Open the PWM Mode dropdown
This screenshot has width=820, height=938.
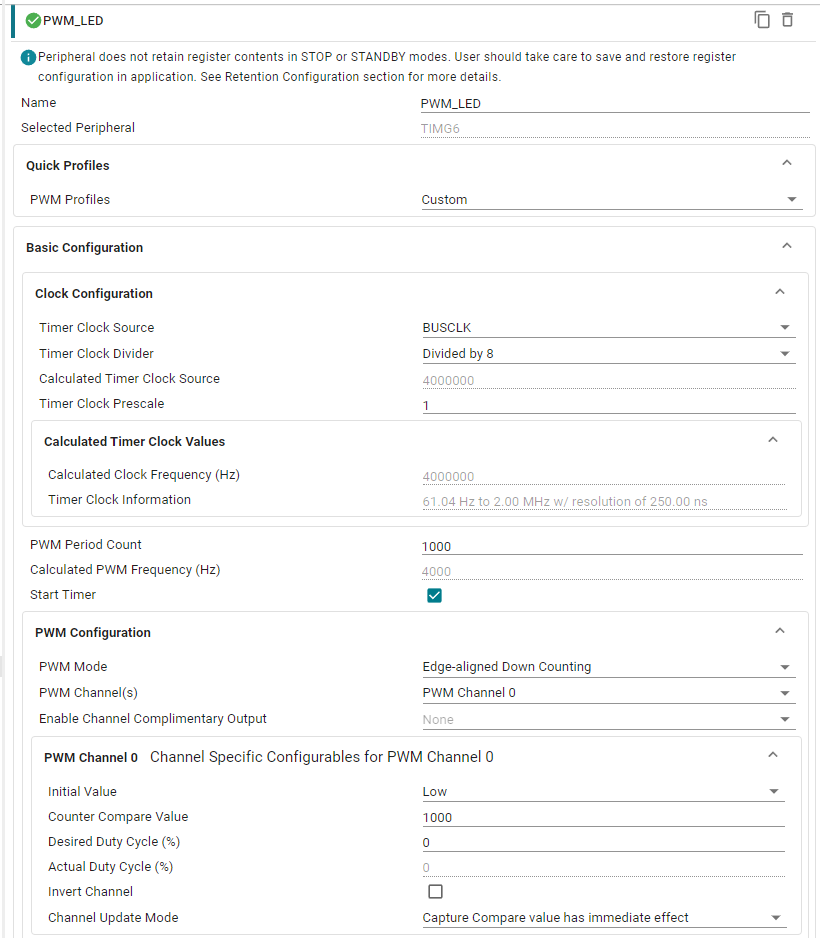click(x=609, y=667)
